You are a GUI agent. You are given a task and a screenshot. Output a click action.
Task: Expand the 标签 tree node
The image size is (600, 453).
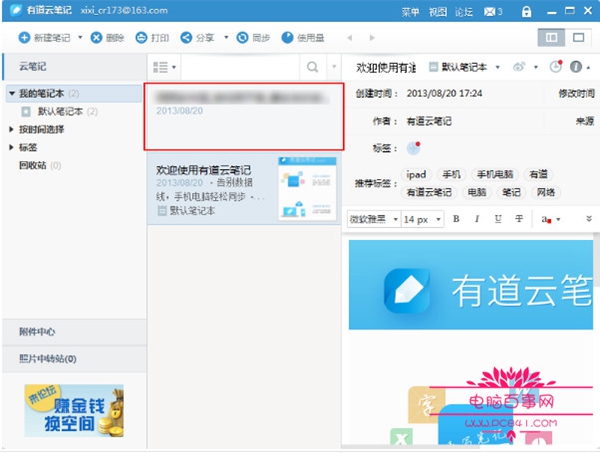11,147
